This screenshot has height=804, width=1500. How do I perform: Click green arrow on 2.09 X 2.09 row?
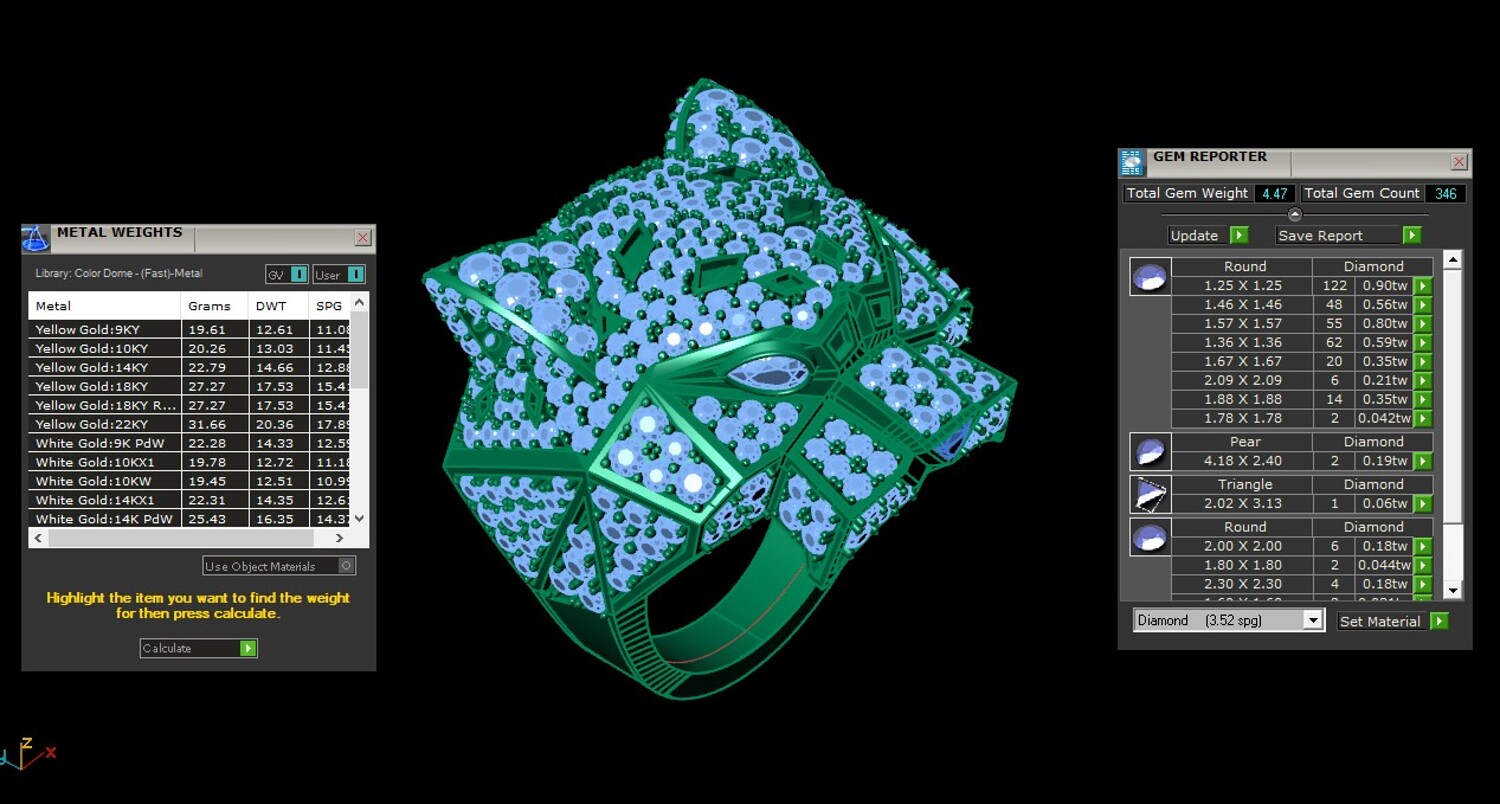[x=1422, y=381]
